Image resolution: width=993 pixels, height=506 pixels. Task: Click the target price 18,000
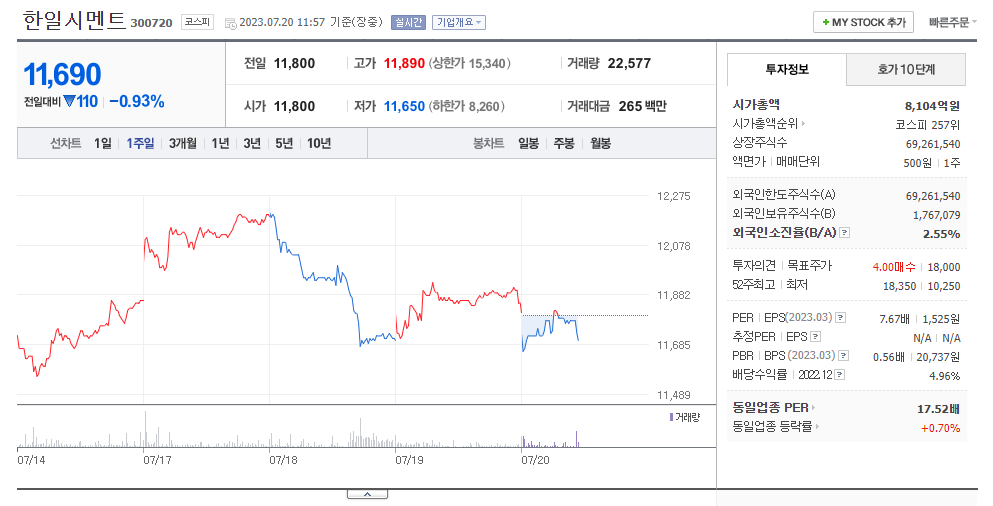pos(944,267)
